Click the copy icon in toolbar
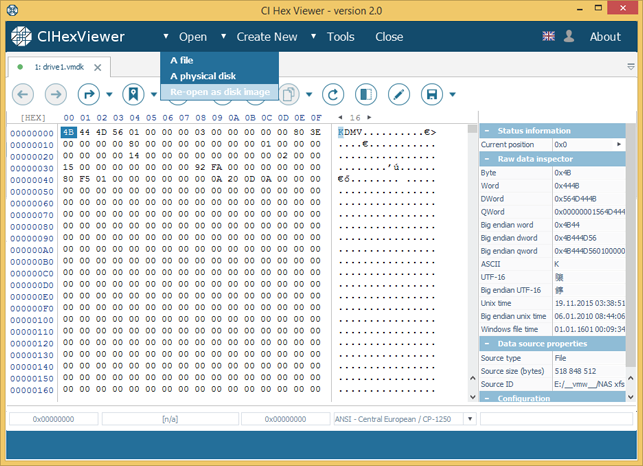This screenshot has height=466, width=643. pyautogui.click(x=289, y=94)
